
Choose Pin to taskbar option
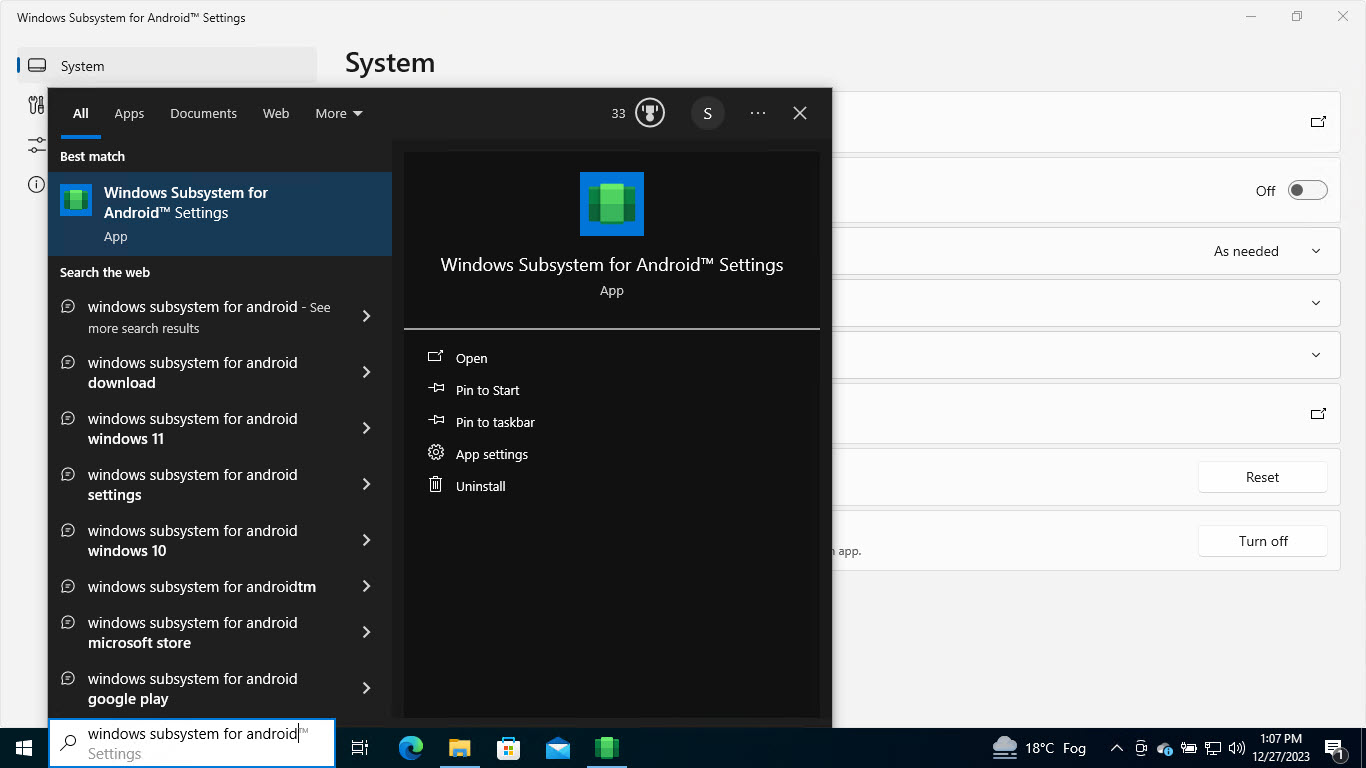click(495, 422)
